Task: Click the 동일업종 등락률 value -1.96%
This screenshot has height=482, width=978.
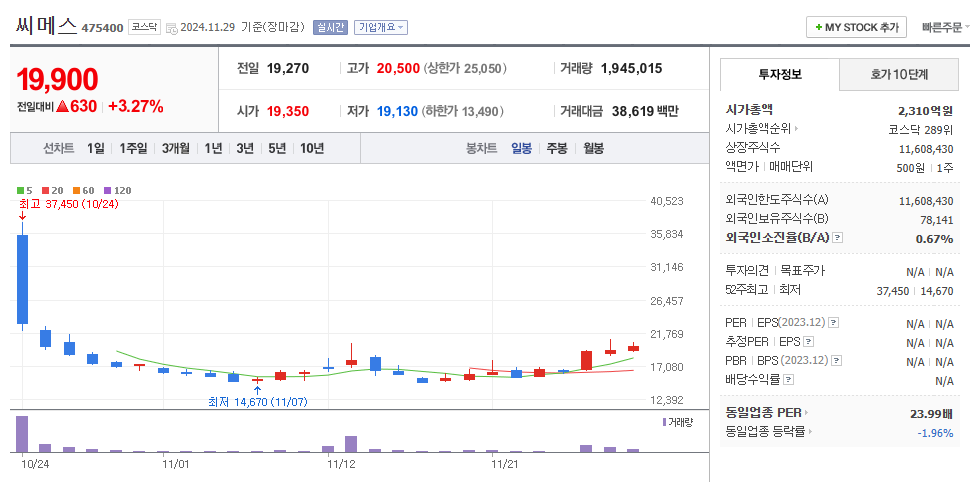Action: pyautogui.click(x=935, y=433)
